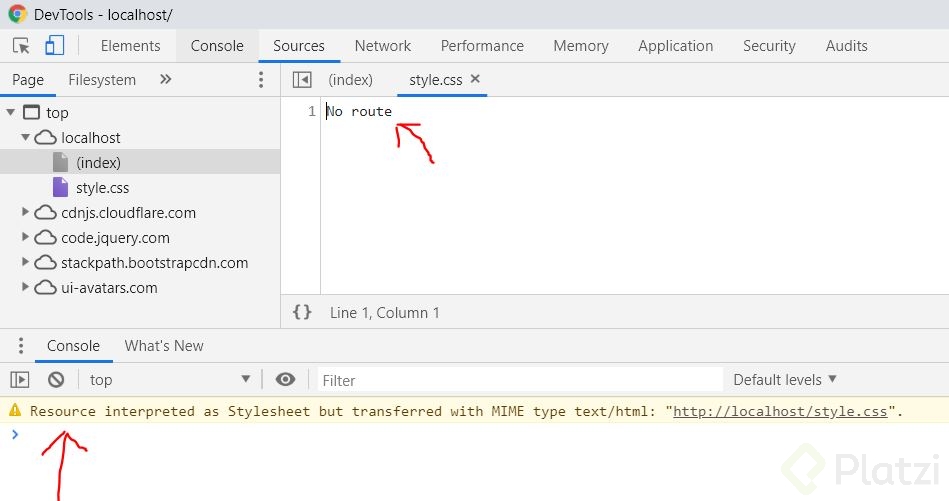Open the navigator three-dot options menu
This screenshot has width=949, height=501.
(261, 80)
